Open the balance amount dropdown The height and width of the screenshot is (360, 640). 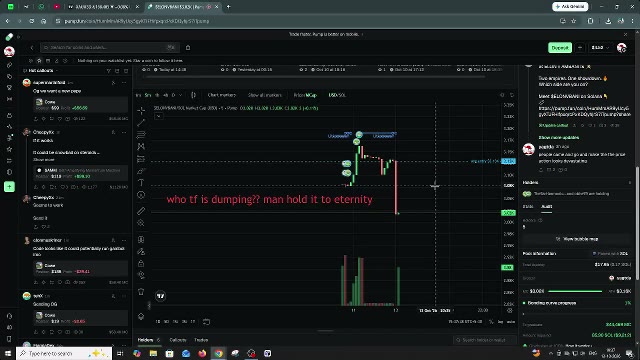tap(600, 48)
